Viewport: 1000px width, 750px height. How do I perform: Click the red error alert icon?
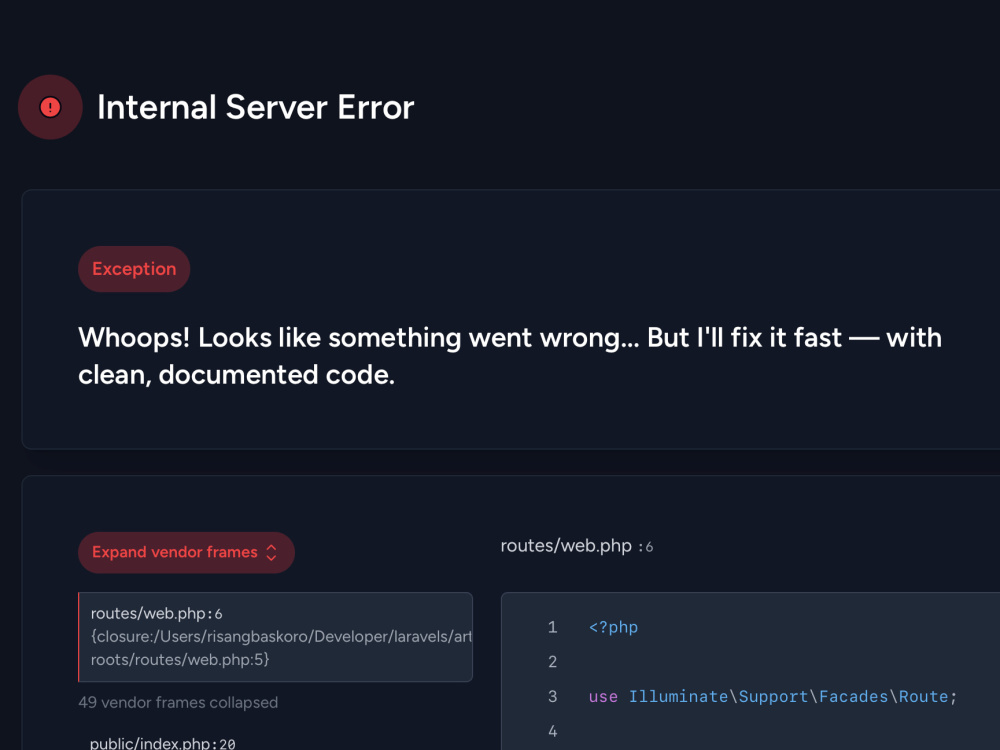point(50,107)
